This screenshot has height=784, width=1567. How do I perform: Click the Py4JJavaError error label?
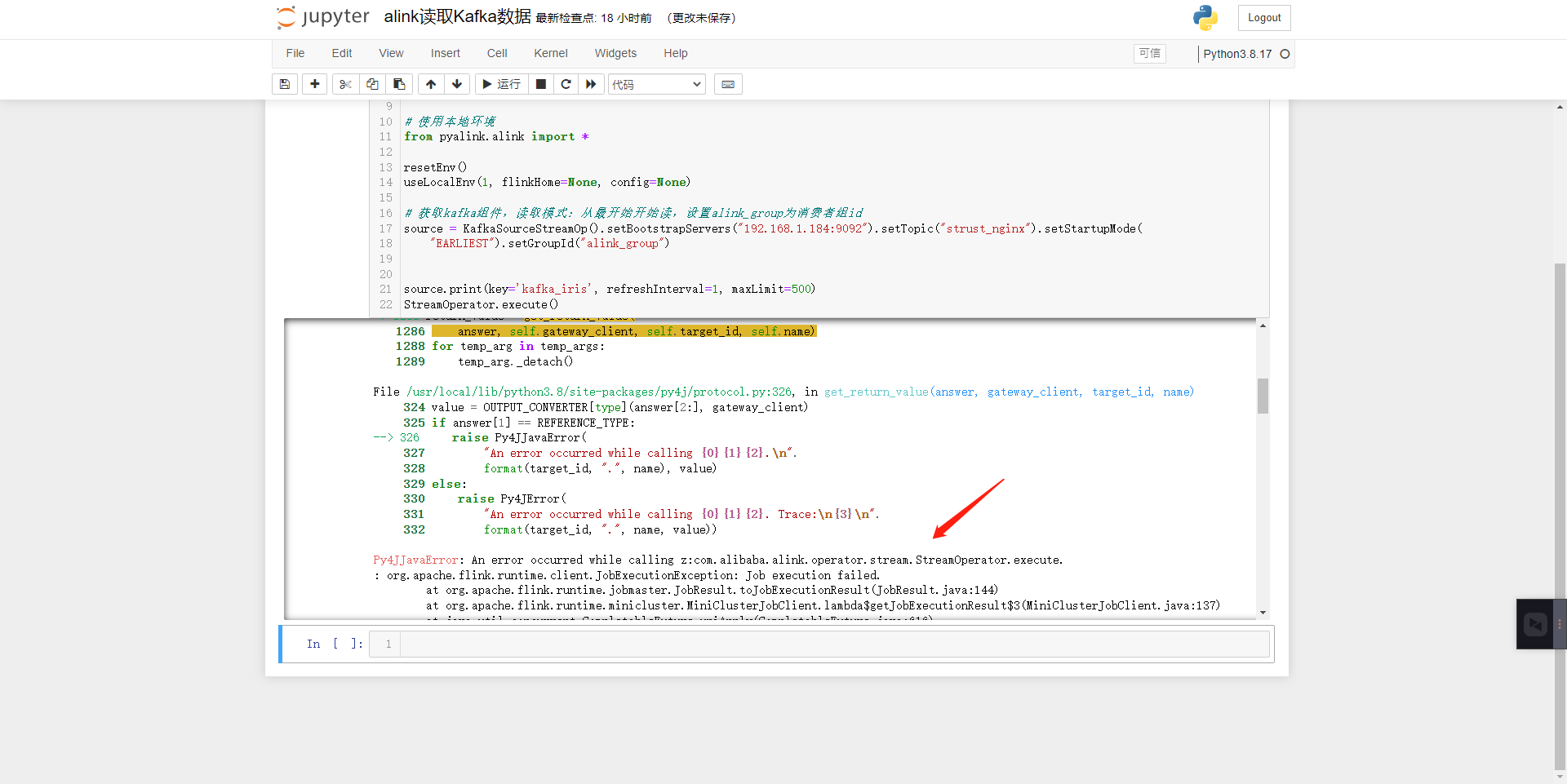(x=415, y=560)
